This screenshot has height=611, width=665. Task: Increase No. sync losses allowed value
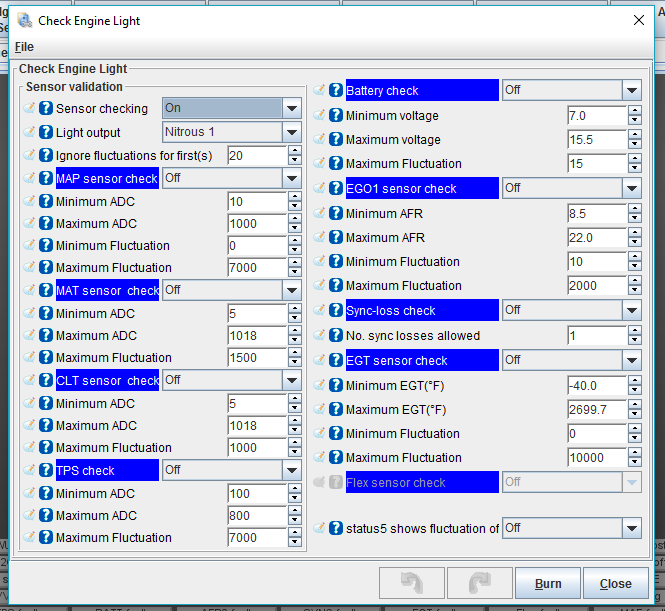[634, 330]
